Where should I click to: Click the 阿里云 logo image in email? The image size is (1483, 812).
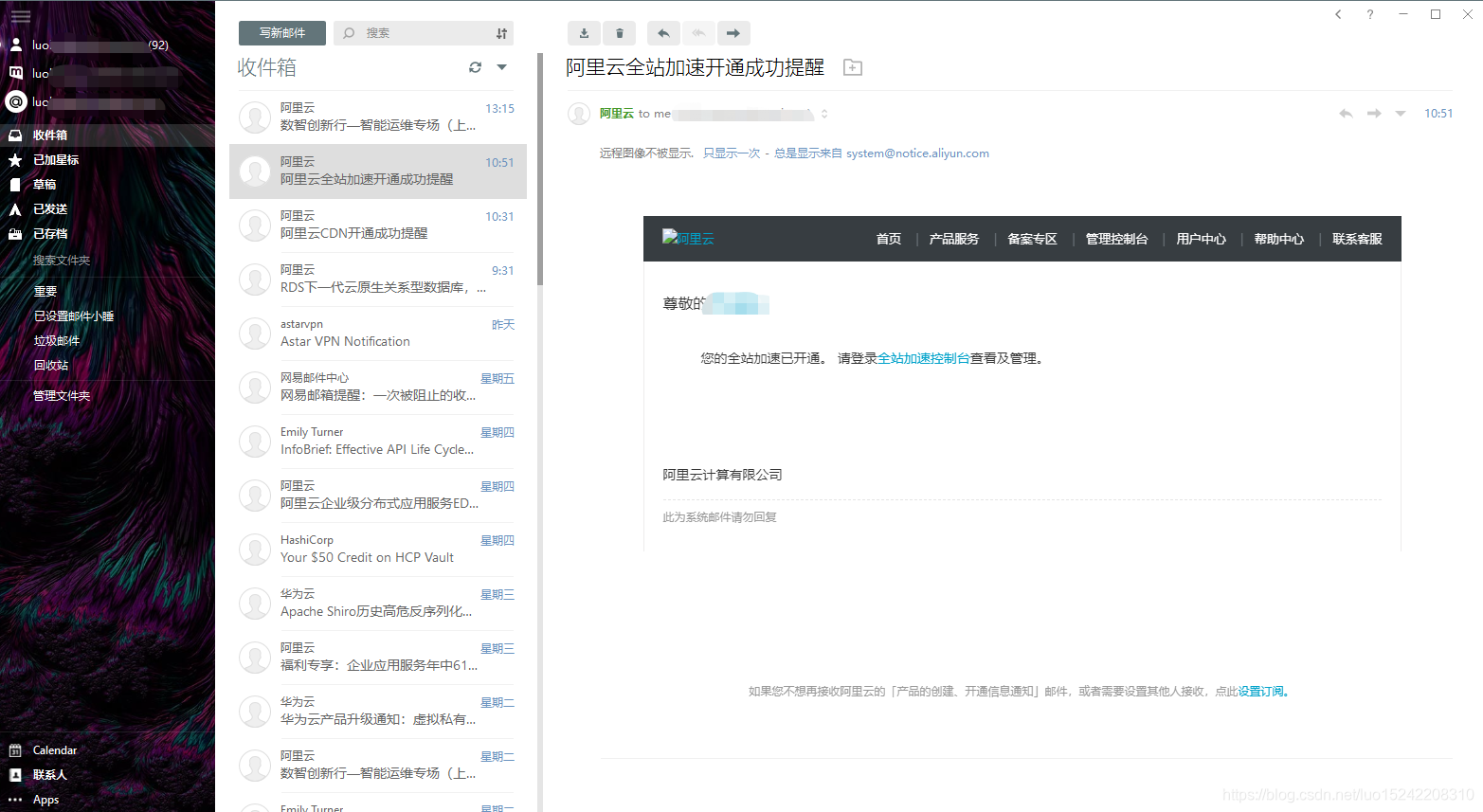[x=688, y=238]
